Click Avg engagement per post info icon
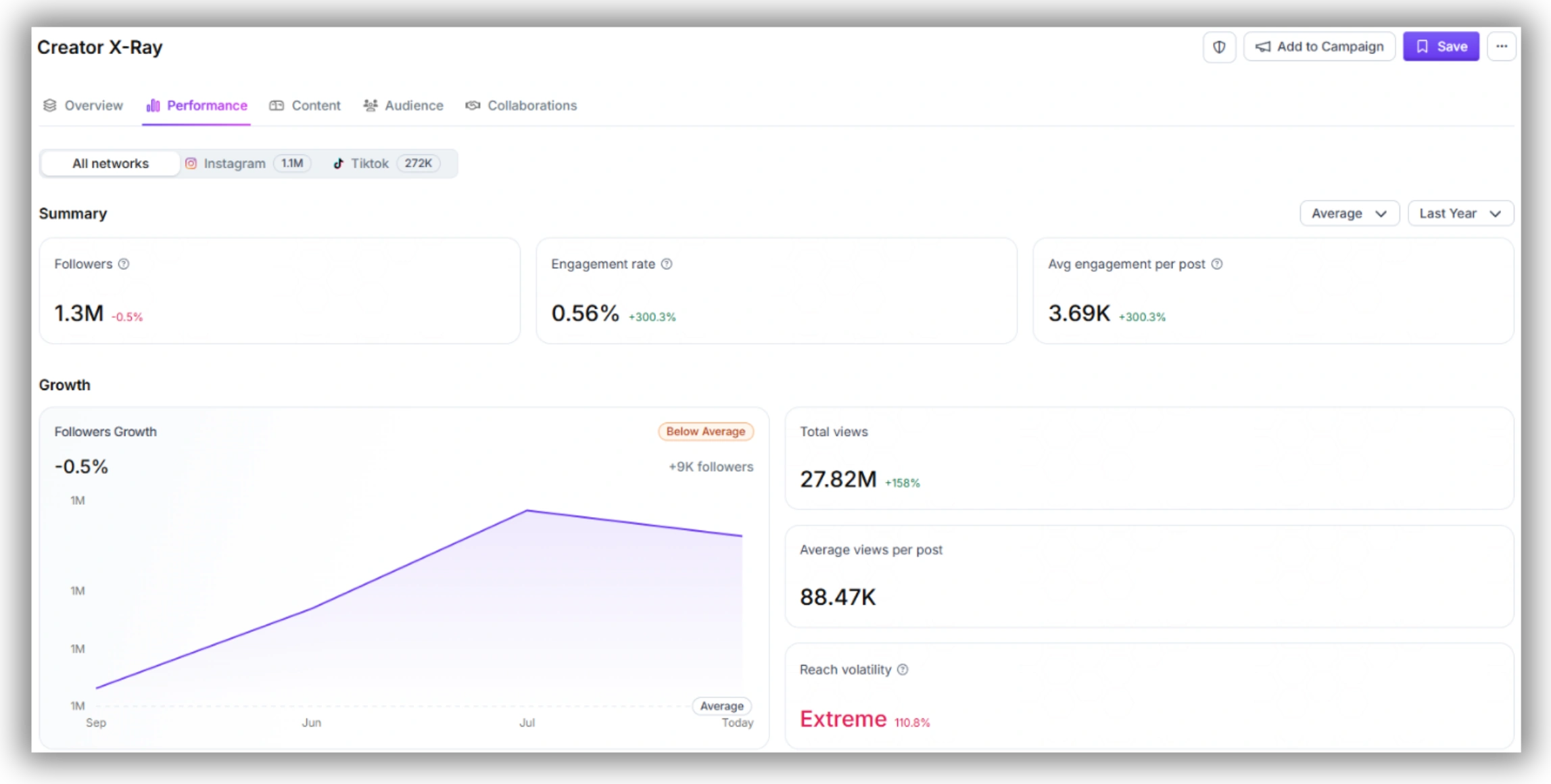The image size is (1551, 784). click(x=1217, y=264)
